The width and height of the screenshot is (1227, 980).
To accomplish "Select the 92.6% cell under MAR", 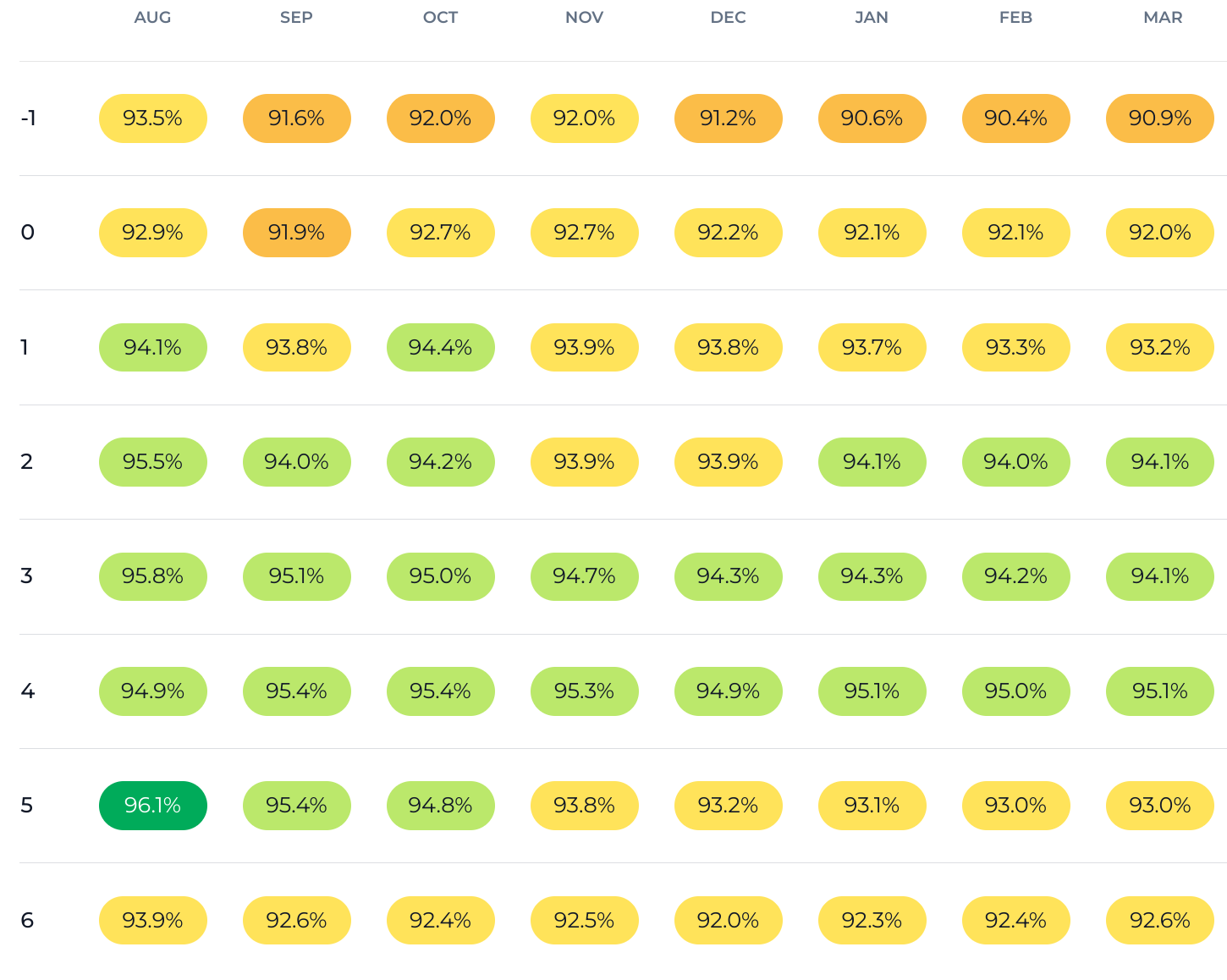I will pyautogui.click(x=1160, y=921).
